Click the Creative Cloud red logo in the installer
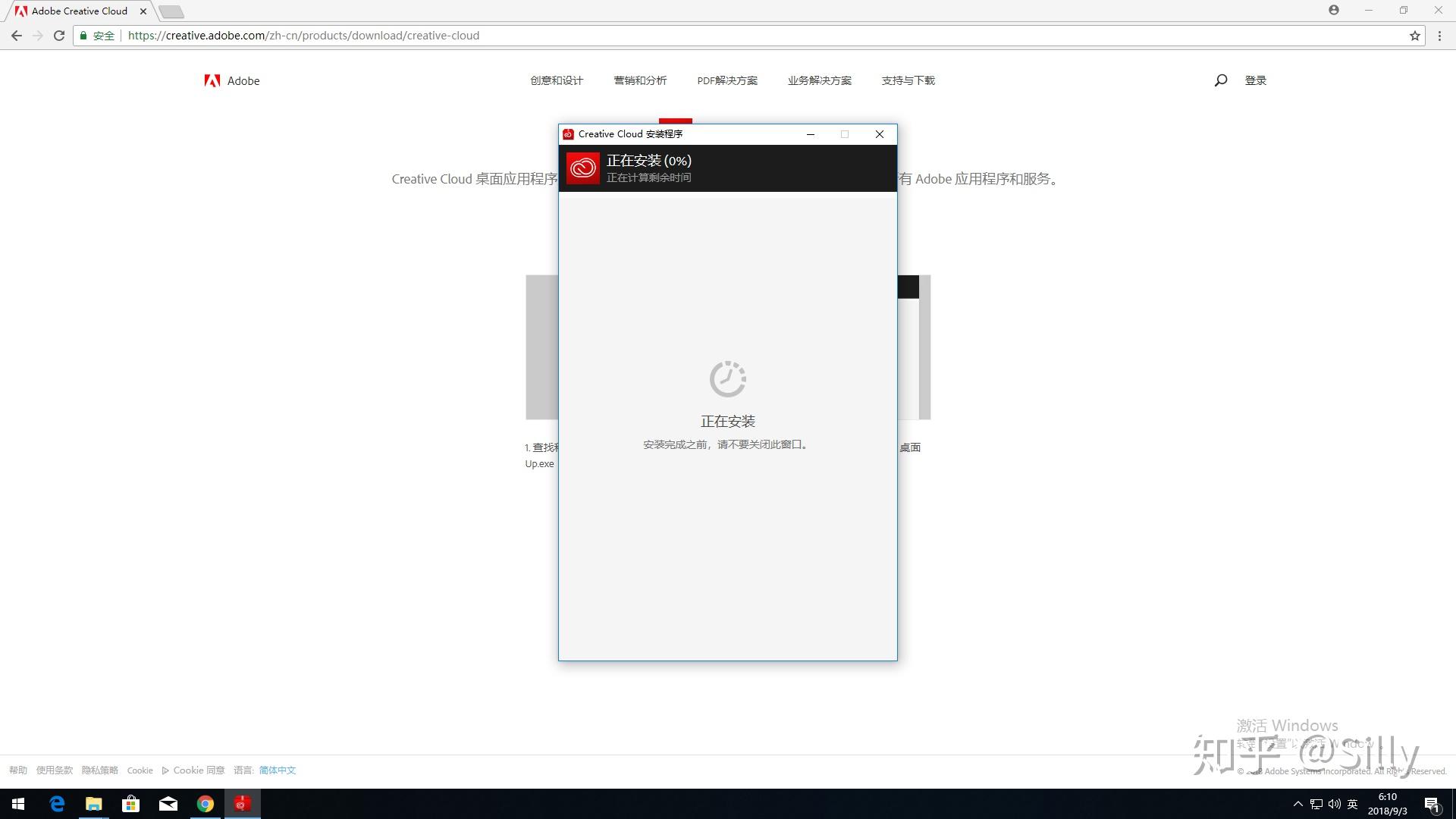This screenshot has width=1456, height=819. (582, 168)
